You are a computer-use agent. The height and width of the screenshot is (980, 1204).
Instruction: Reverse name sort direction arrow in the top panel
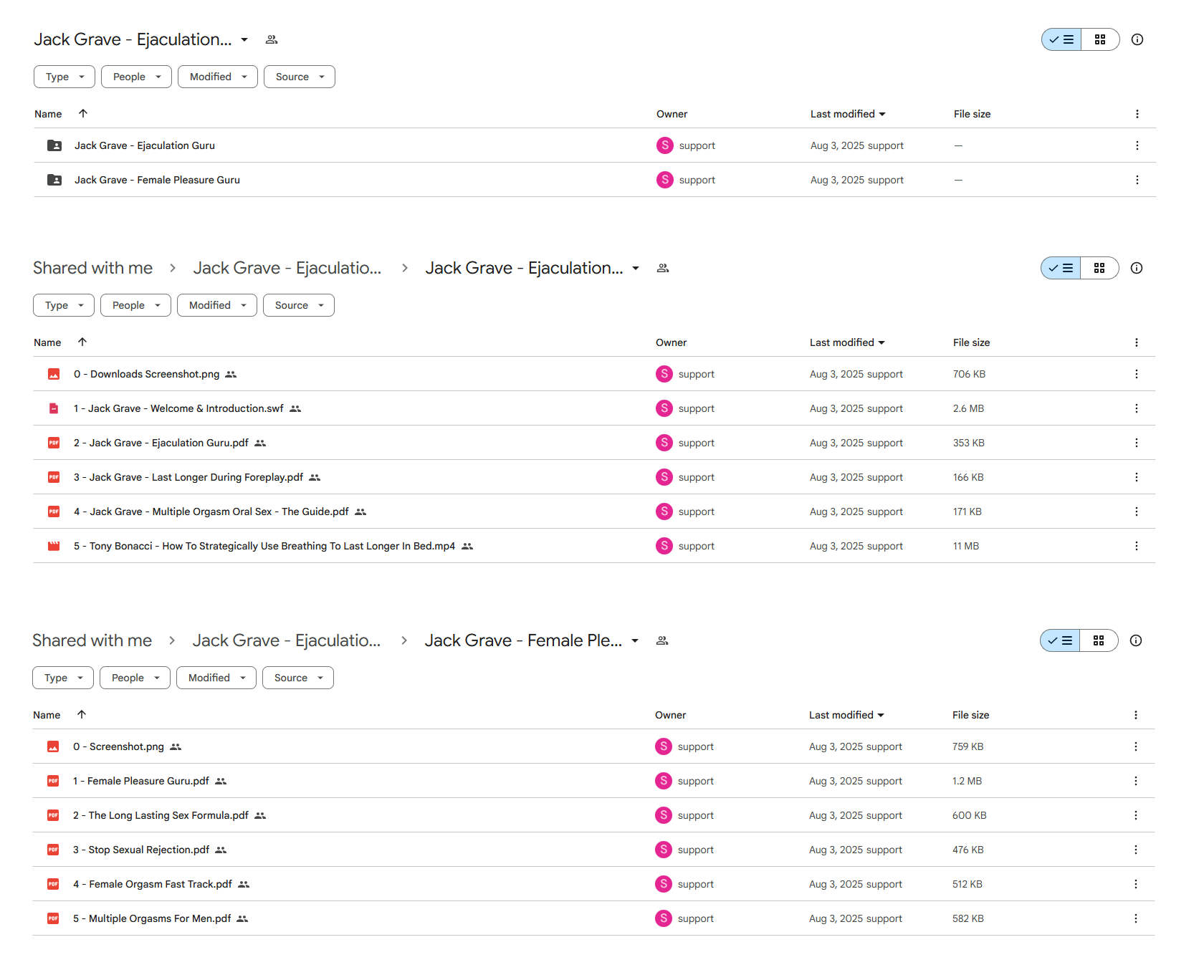(83, 113)
